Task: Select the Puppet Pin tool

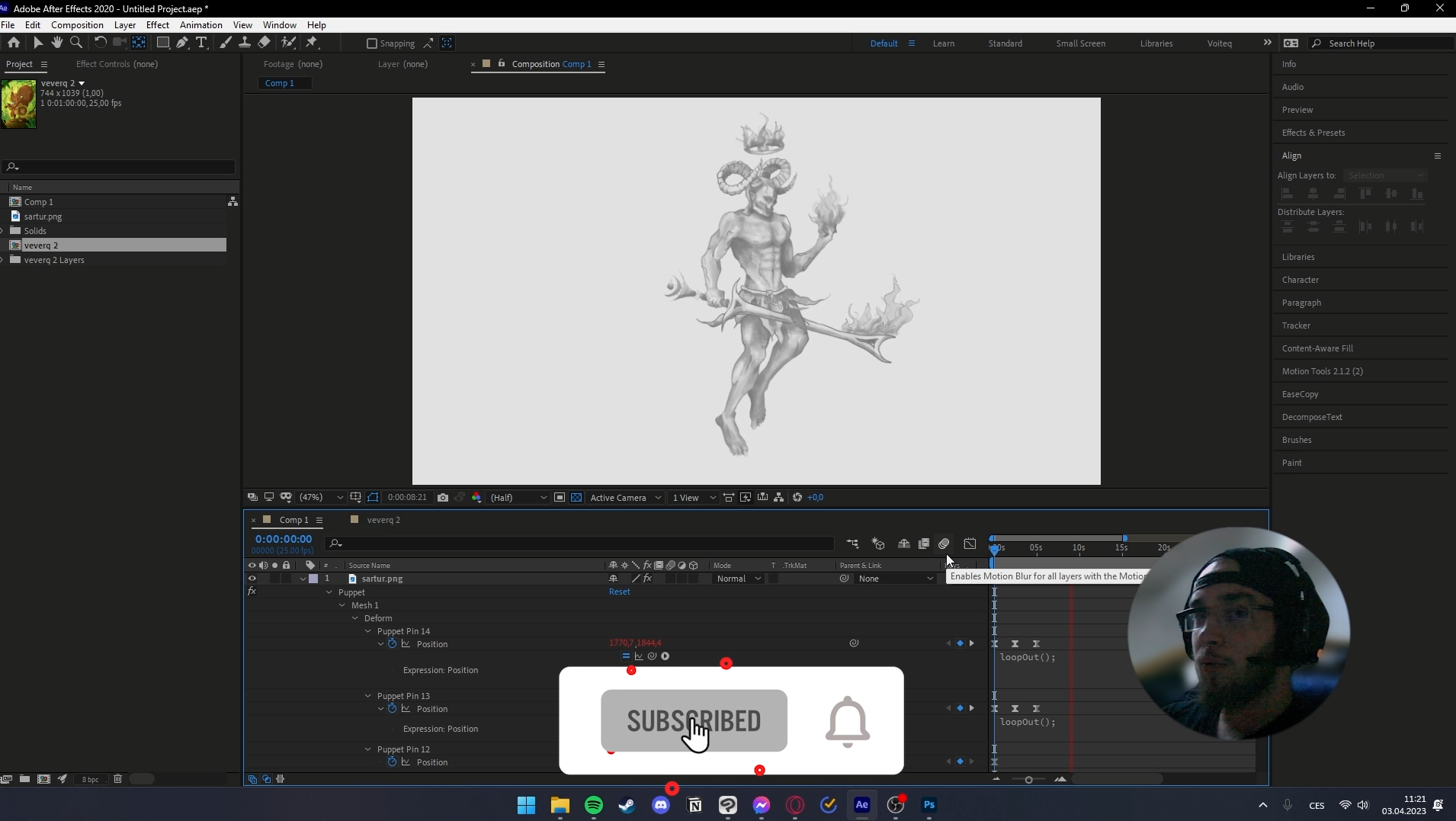Action: (312, 43)
